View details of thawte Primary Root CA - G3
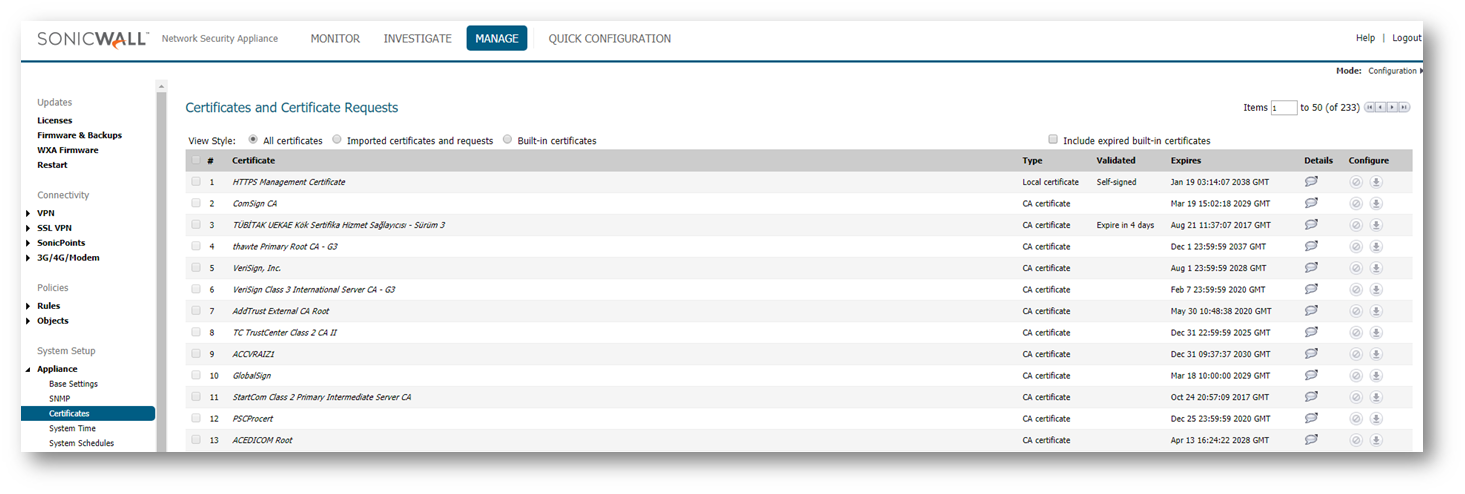The width and height of the screenshot is (1465, 494). tap(1311, 246)
